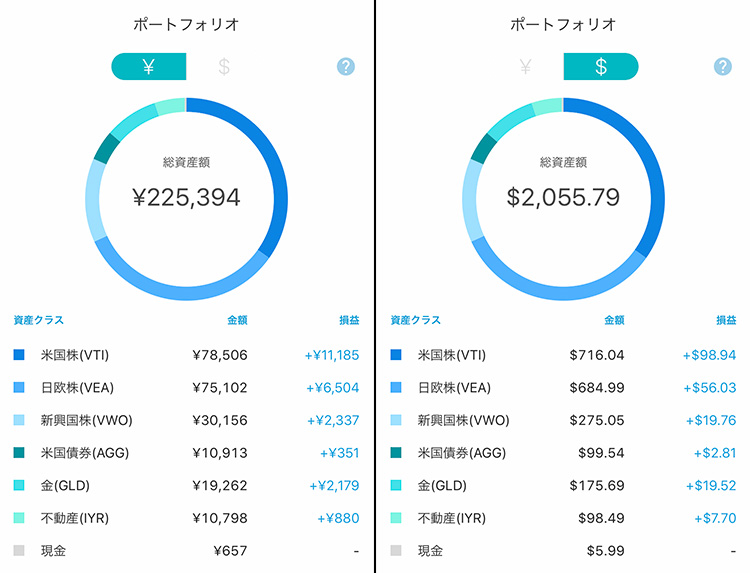Image resolution: width=750 pixels, height=573 pixels.
Task: Click 損益 column header in yen panel
Action: click(x=349, y=321)
